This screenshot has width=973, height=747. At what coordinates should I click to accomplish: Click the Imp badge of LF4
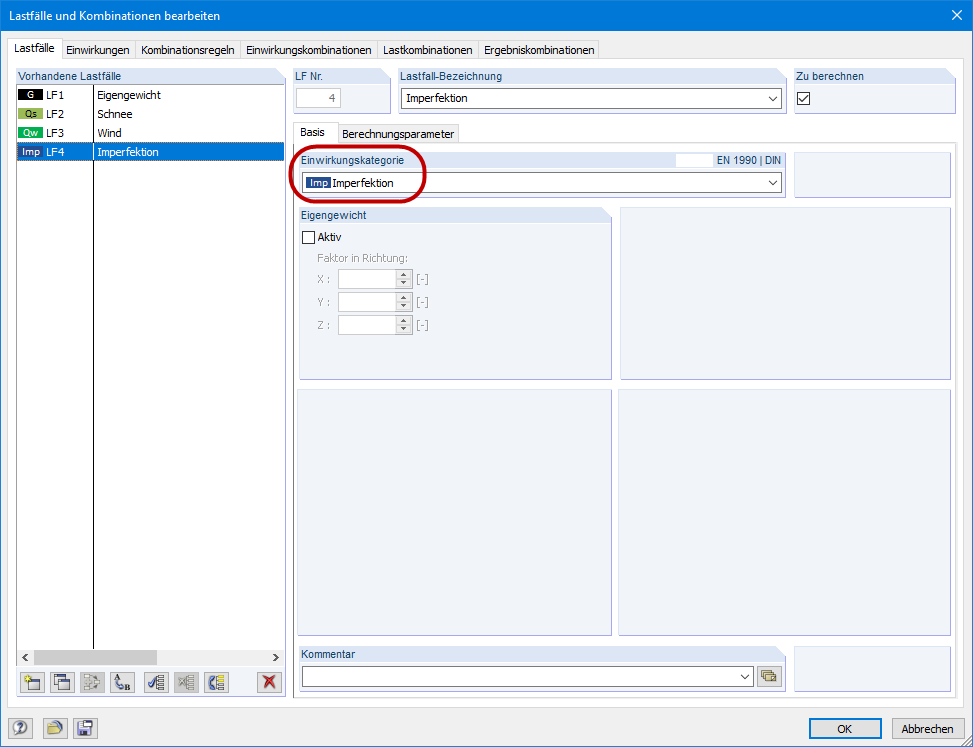coord(30,152)
